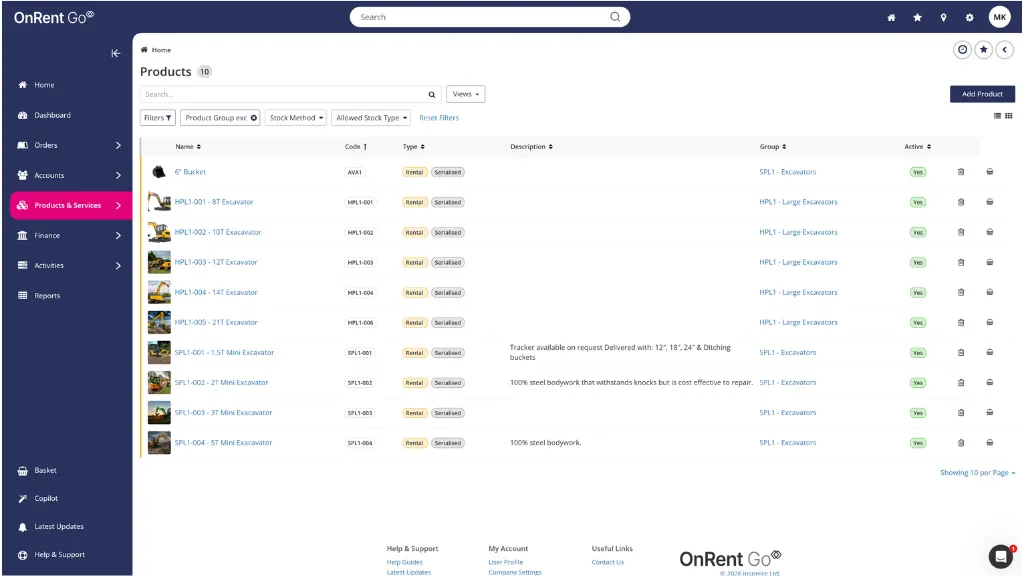Viewport: 1024px width, 576px height.
Task: Click the products search magnifier icon
Action: click(x=432, y=95)
